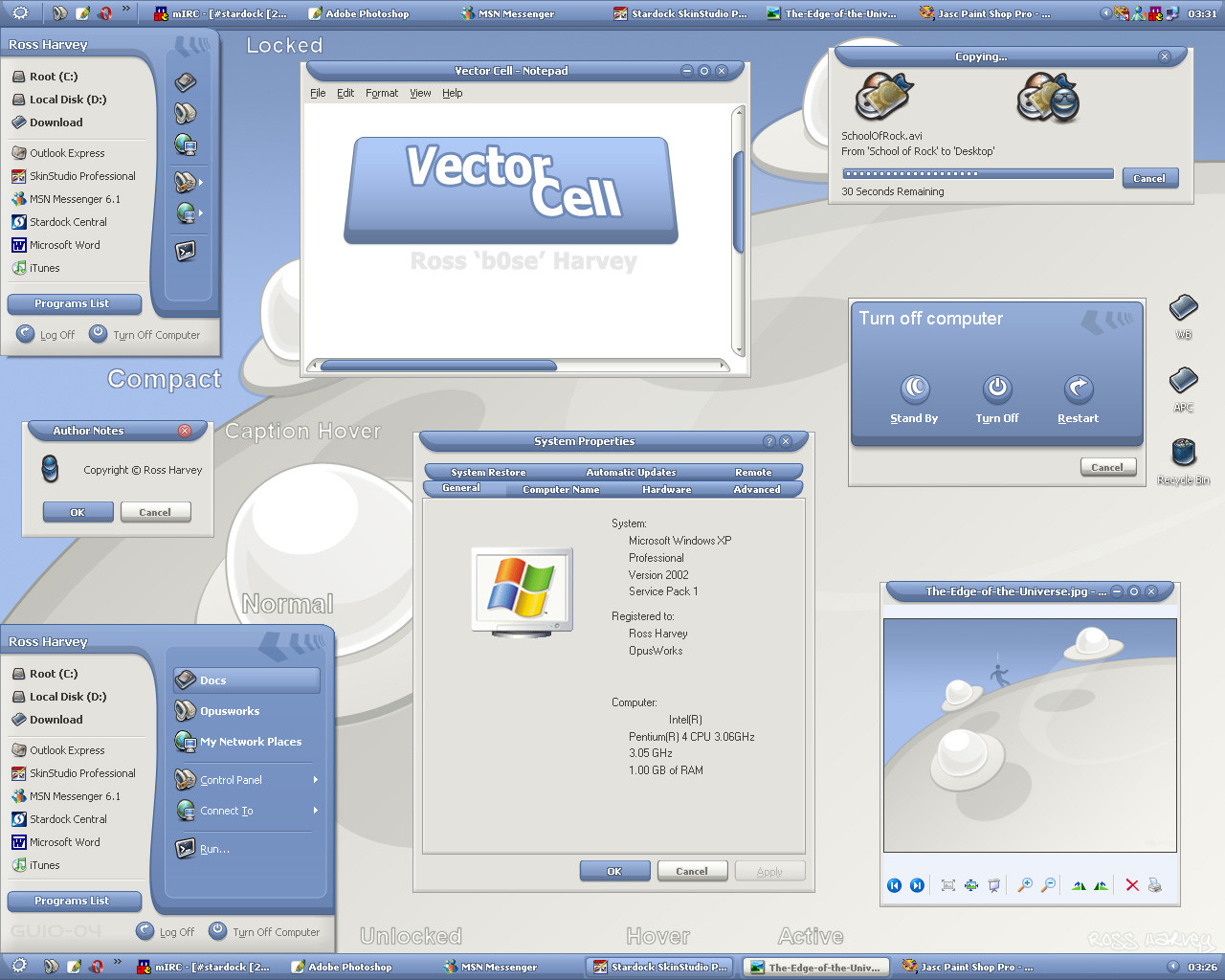Switch to the Hardware tab
Image resolution: width=1225 pixels, height=980 pixels.
pos(667,489)
